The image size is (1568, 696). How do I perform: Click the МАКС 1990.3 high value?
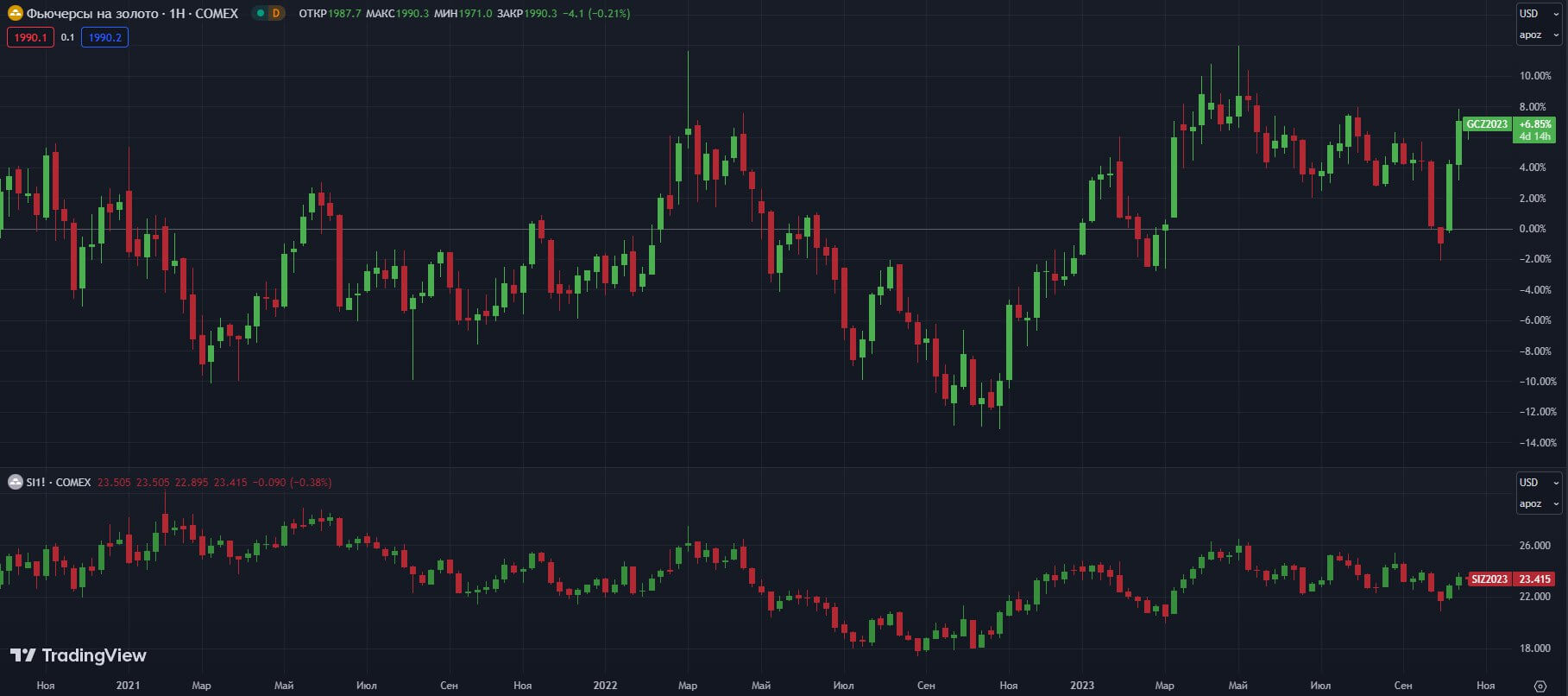click(x=397, y=14)
